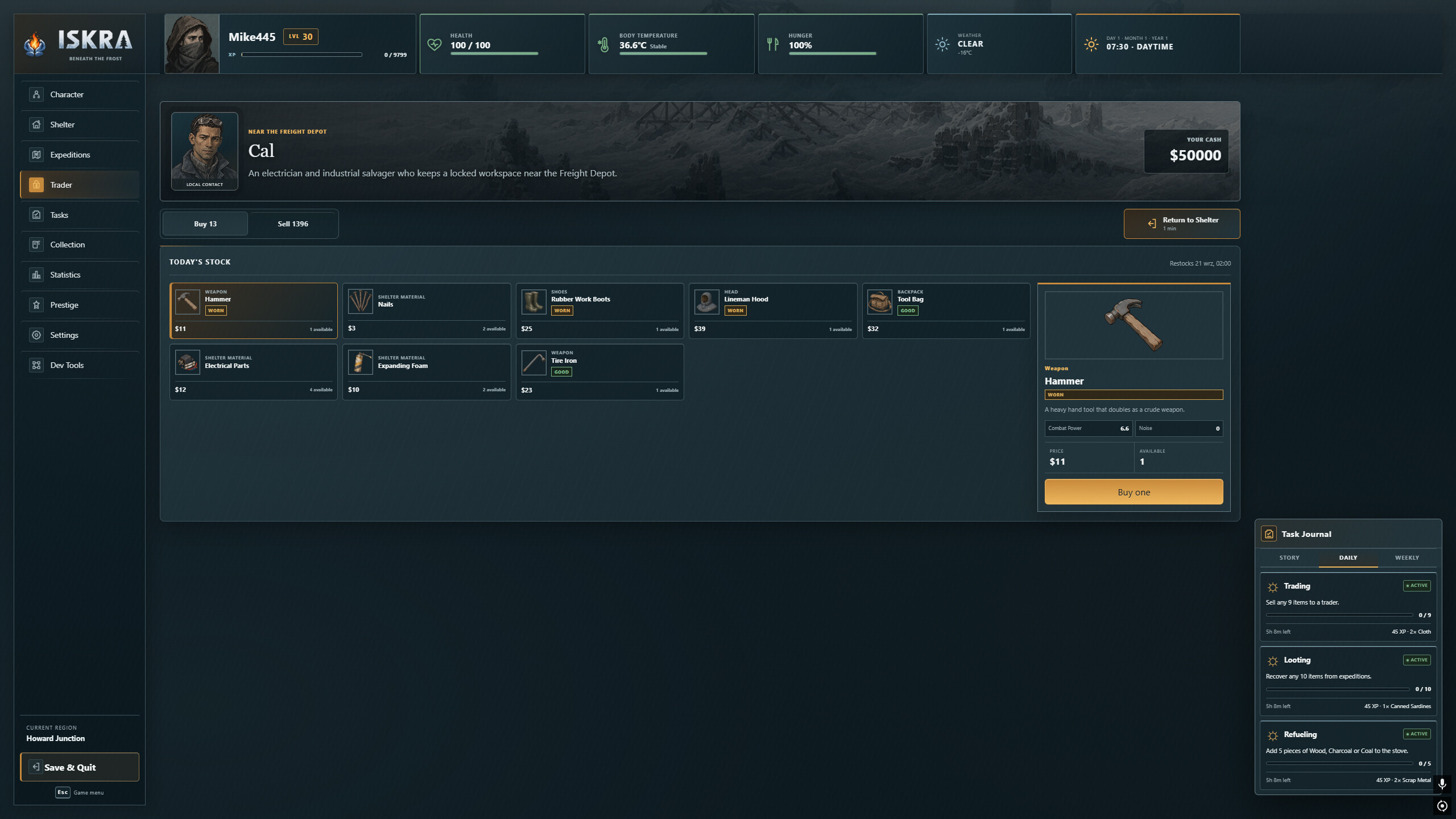Select the Daily tab in Task Journal
The height and width of the screenshot is (819, 1456).
[1348, 558]
